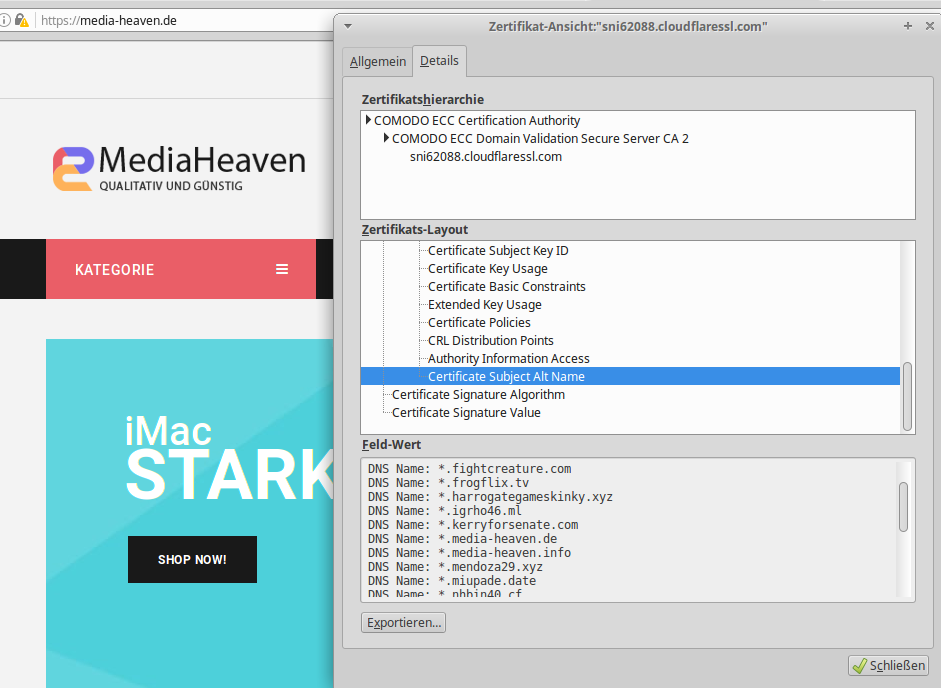
Task: Select Certificate Signature Algorithm field
Action: 478,395
